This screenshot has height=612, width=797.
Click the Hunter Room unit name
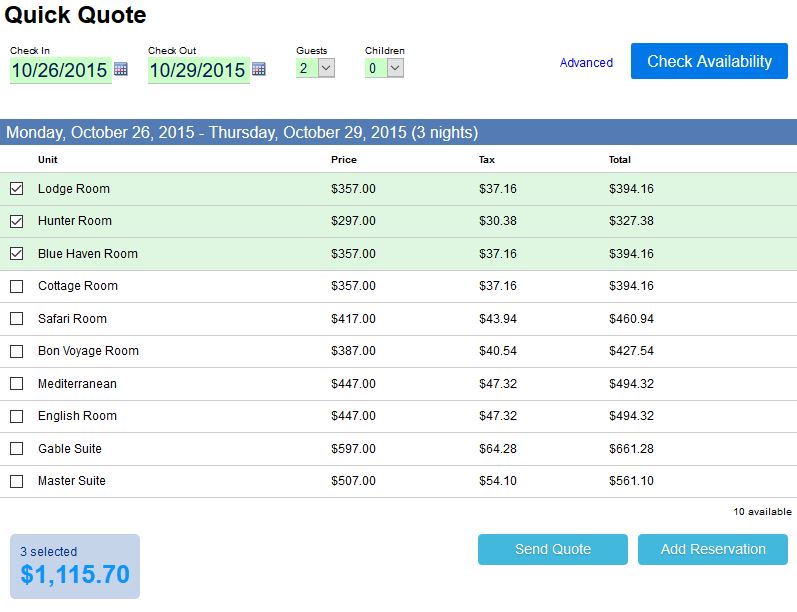[75, 221]
